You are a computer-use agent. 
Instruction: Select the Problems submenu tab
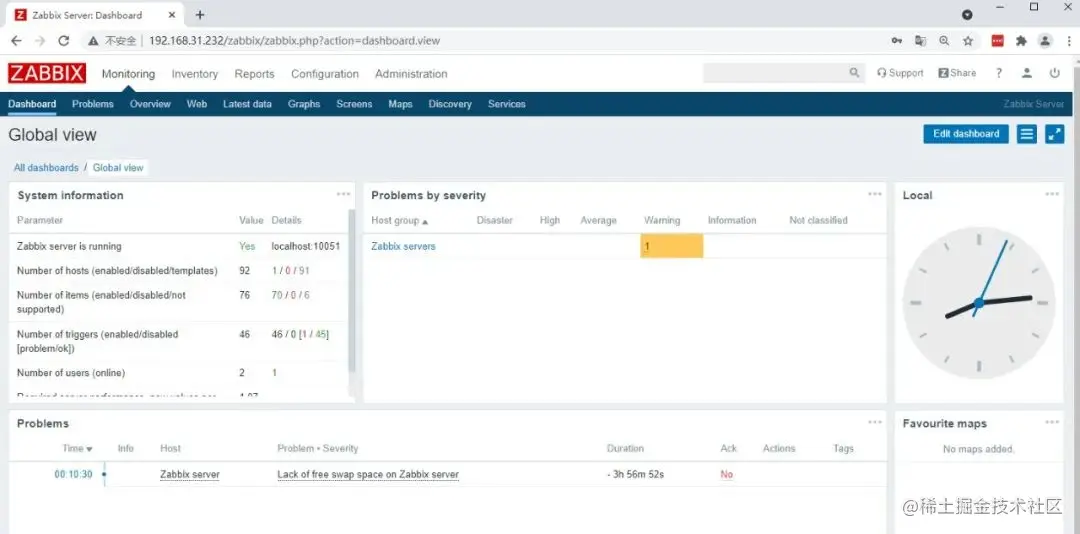[92, 104]
